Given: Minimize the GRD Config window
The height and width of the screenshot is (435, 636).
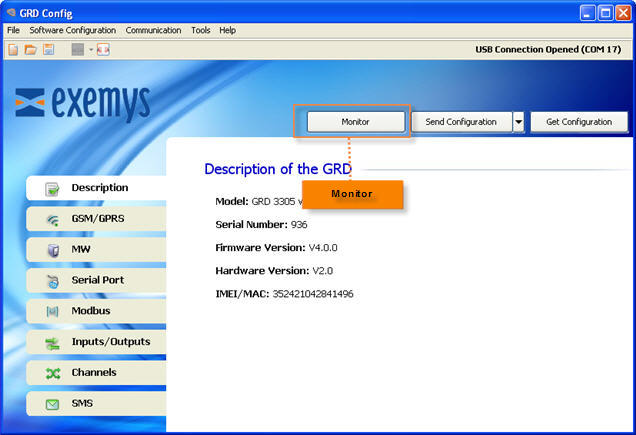Looking at the screenshot, I should [587, 13].
